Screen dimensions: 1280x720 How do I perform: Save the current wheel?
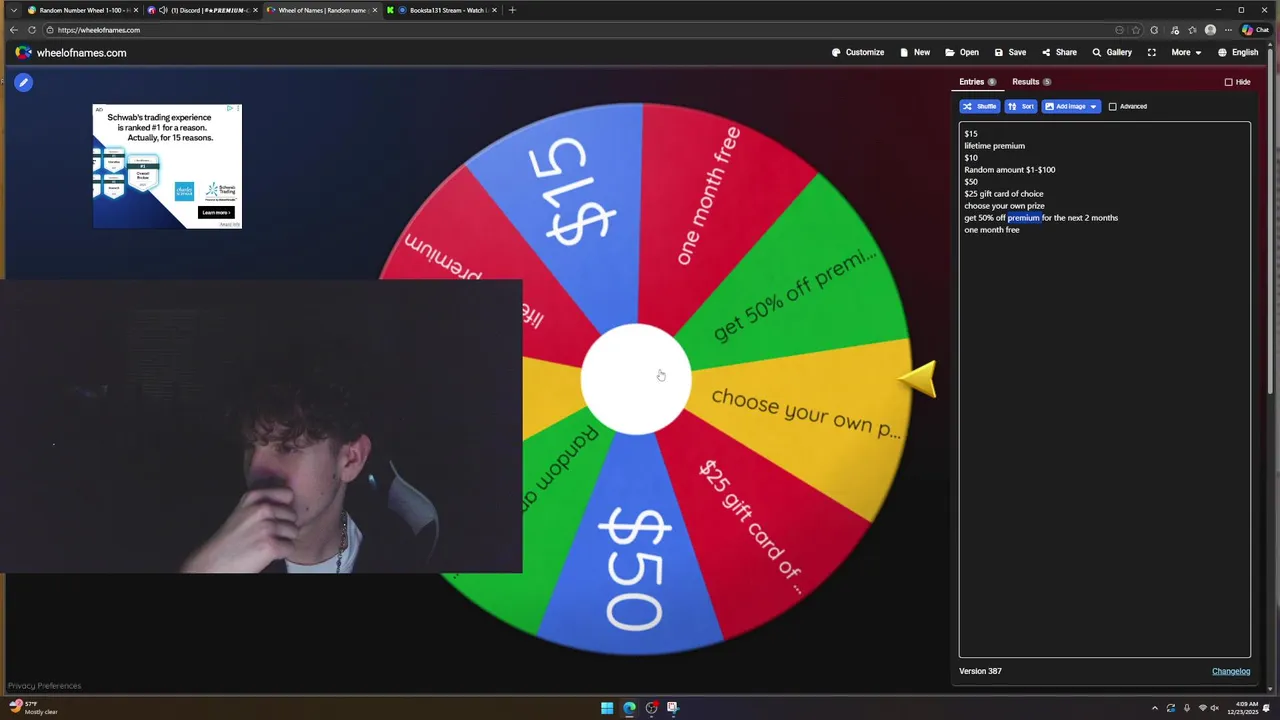point(1010,52)
